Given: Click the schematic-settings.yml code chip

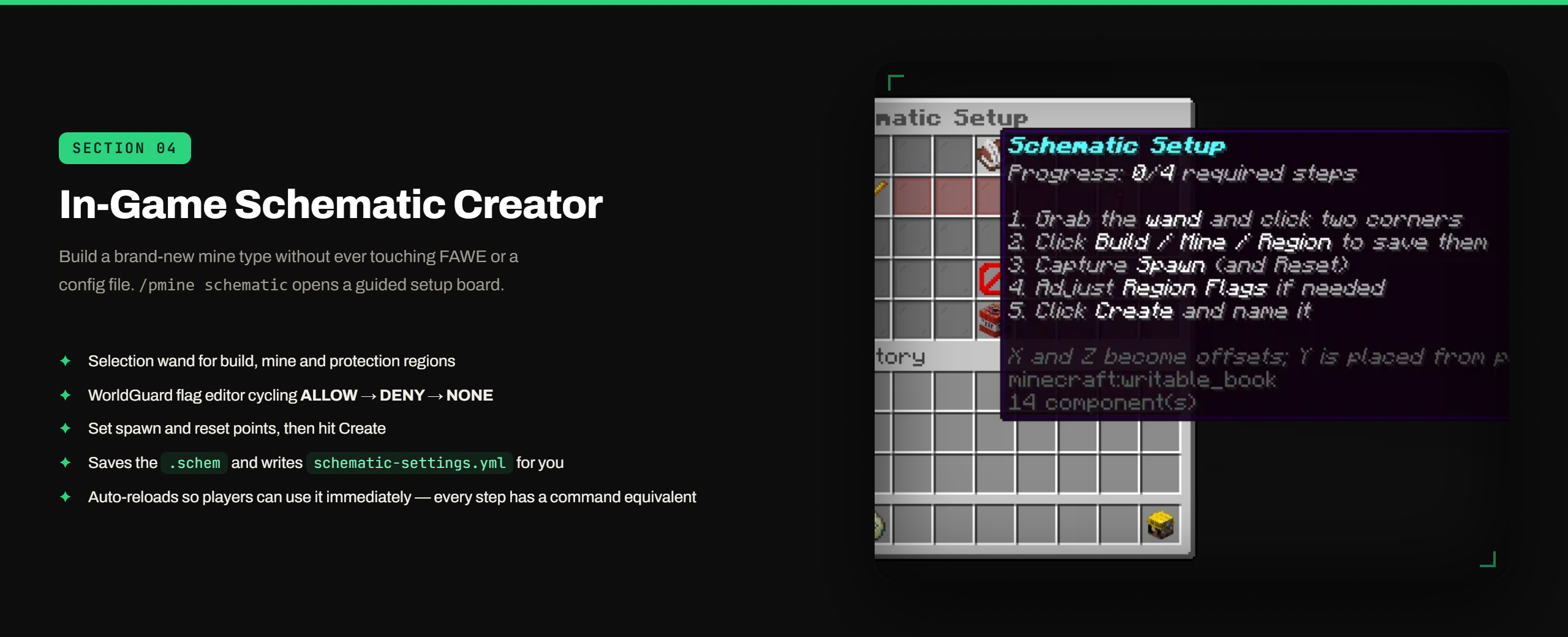Looking at the screenshot, I should click(x=409, y=463).
